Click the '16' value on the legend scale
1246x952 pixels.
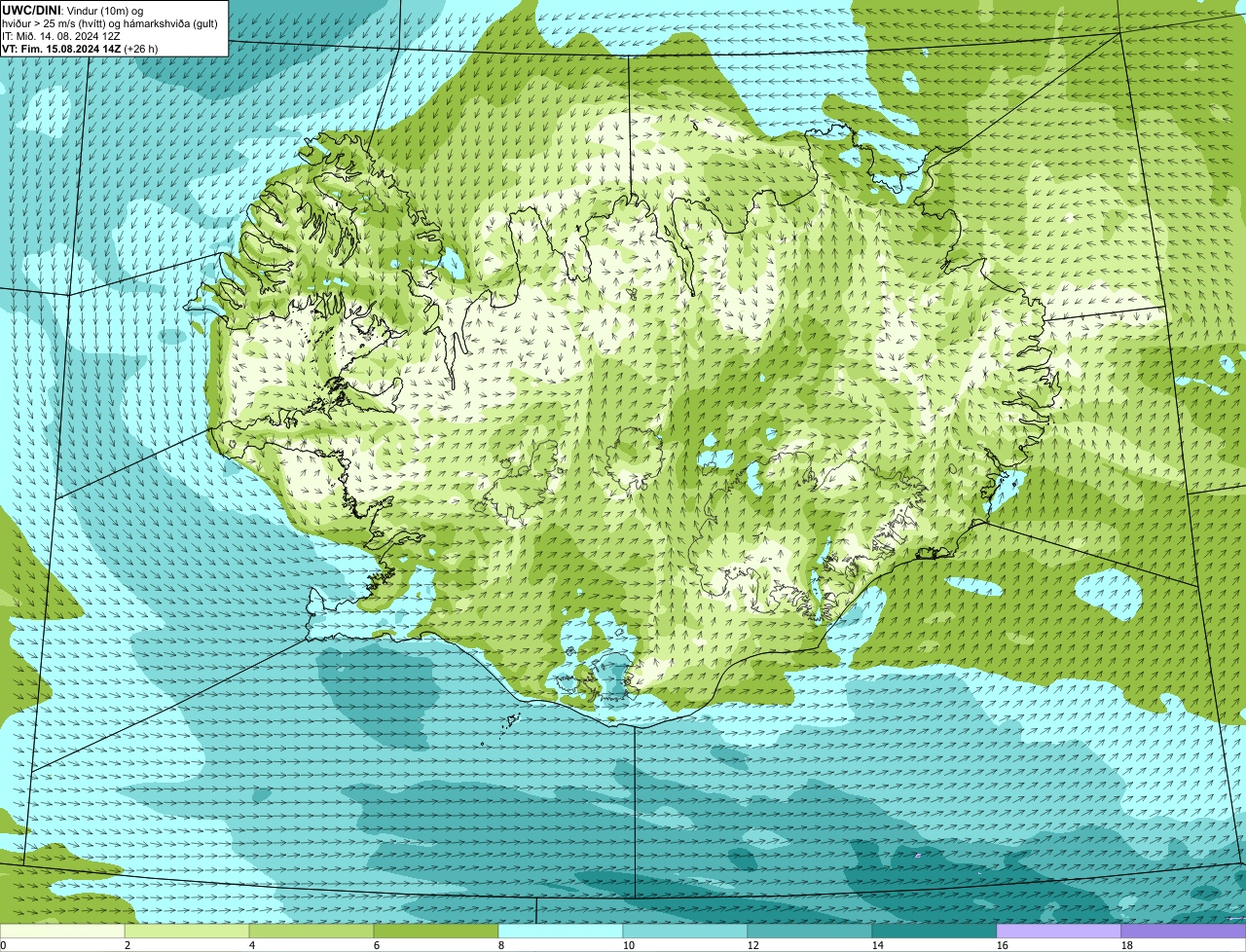click(1003, 945)
